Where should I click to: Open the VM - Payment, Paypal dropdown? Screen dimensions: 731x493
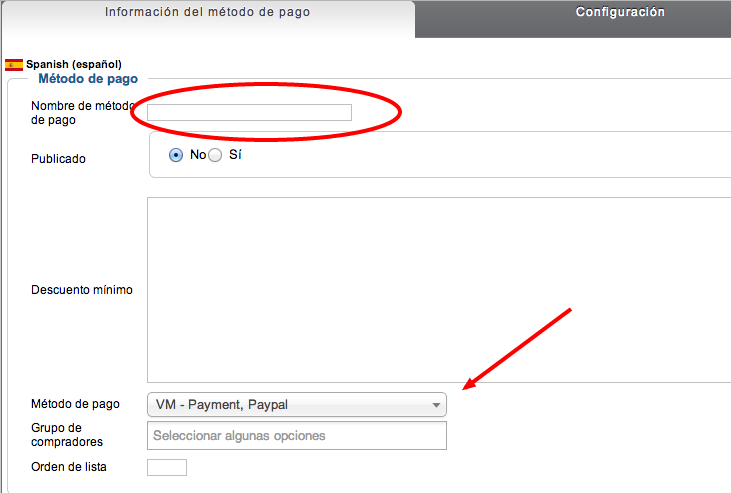coord(297,404)
